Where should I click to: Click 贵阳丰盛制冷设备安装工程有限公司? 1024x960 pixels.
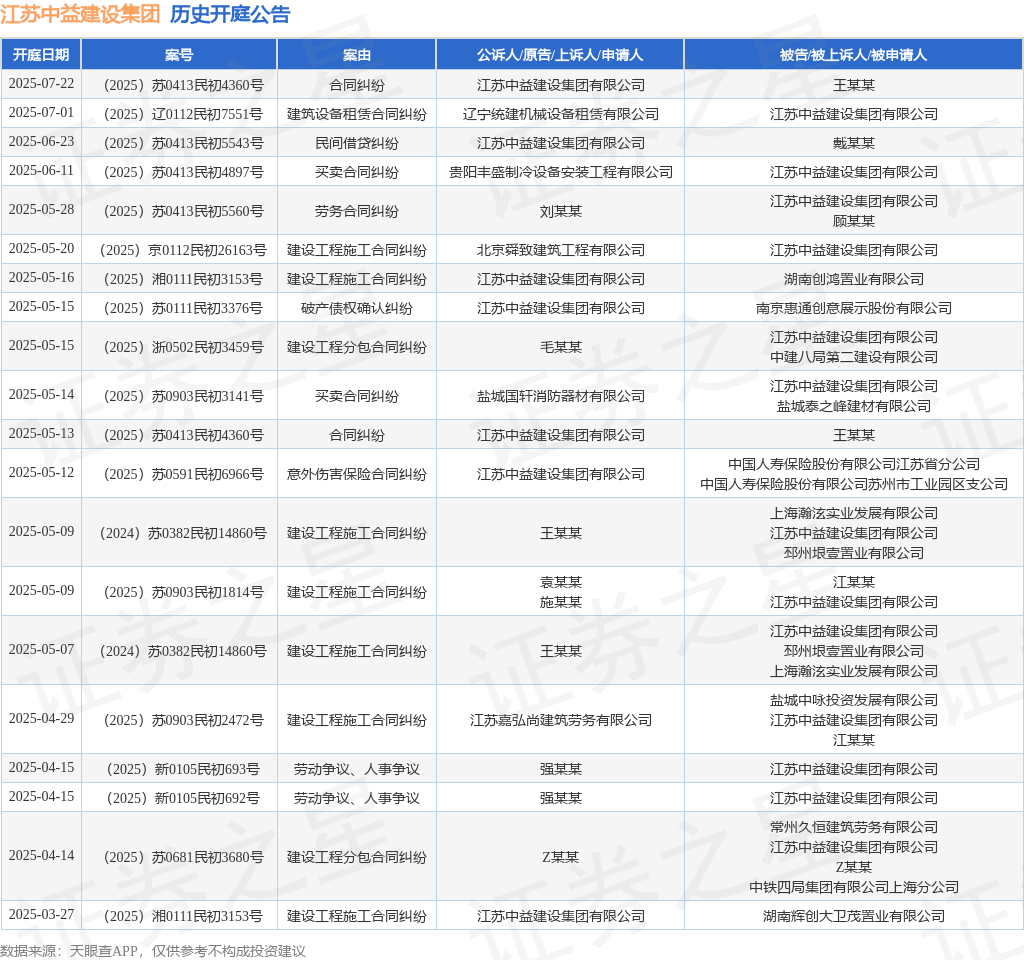click(560, 172)
